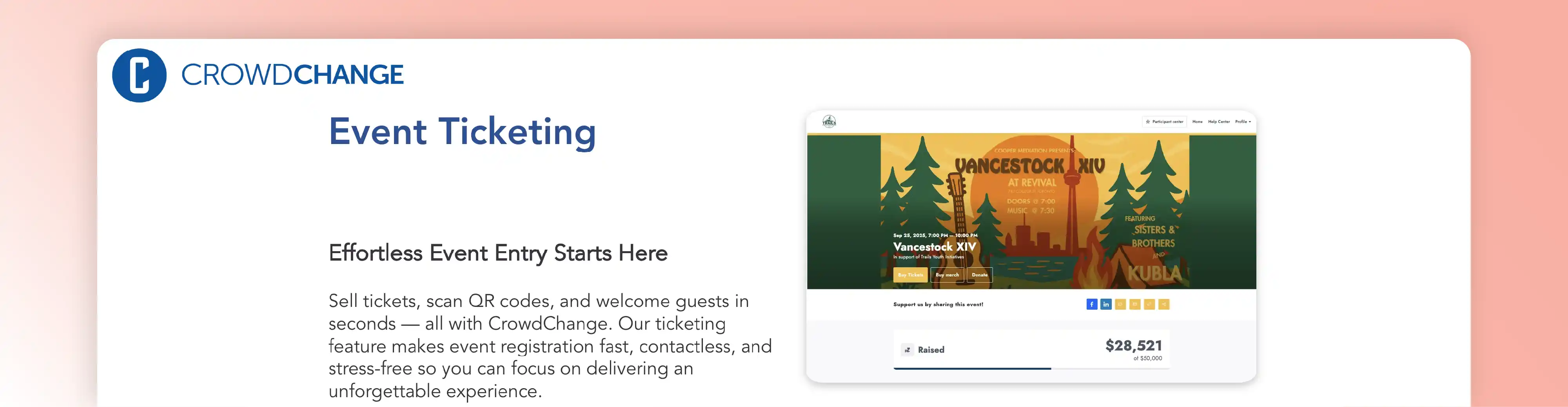Click the yellow message share icon
This screenshot has height=407, width=1568.
(1121, 304)
